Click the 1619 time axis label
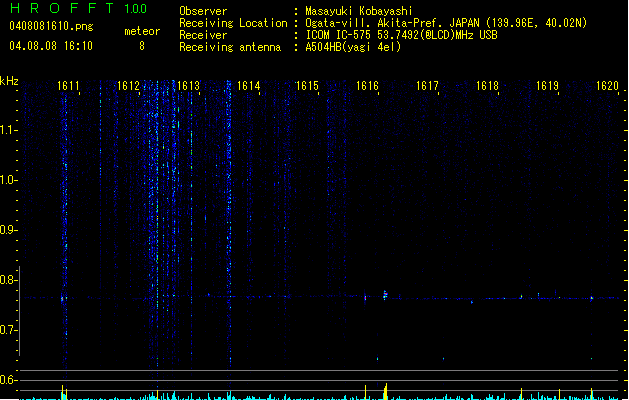 (x=547, y=86)
